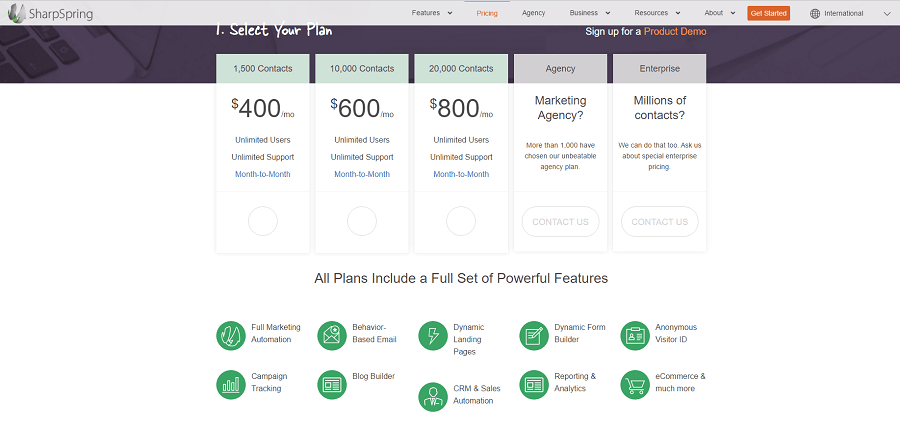Click the Behavior-Based Email envelope icon
900x427 pixels.
pyautogui.click(x=332, y=335)
